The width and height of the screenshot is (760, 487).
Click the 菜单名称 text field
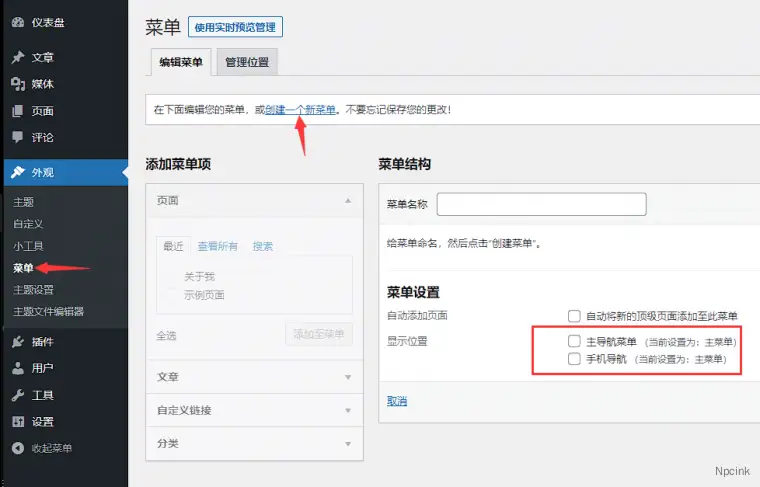[541, 204]
